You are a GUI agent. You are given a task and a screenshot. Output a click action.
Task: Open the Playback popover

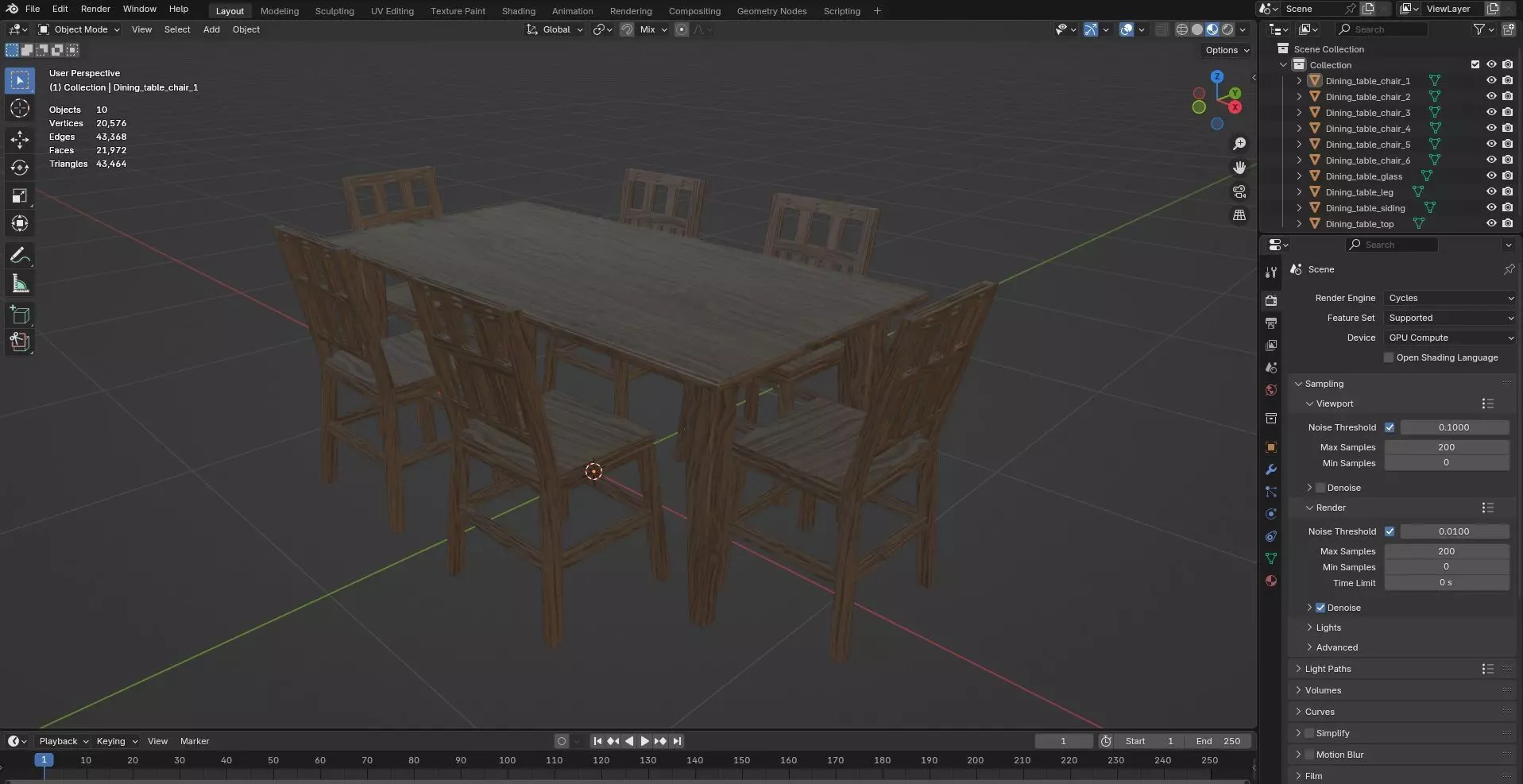pos(64,741)
